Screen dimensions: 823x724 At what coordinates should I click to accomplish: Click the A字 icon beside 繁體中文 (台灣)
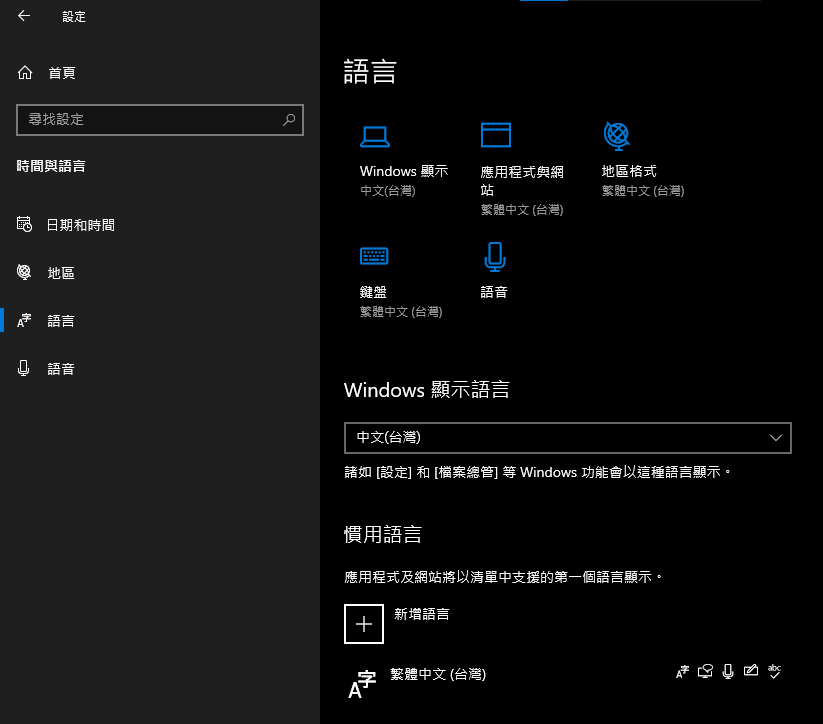coord(362,685)
